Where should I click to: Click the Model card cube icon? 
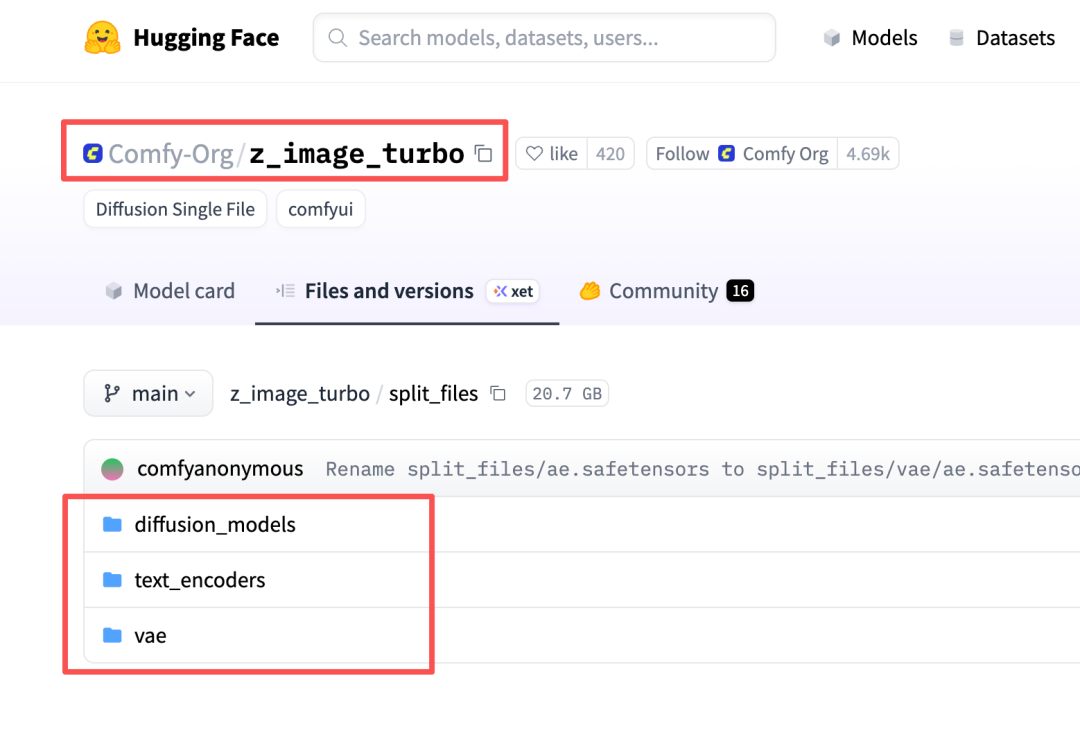click(x=114, y=291)
